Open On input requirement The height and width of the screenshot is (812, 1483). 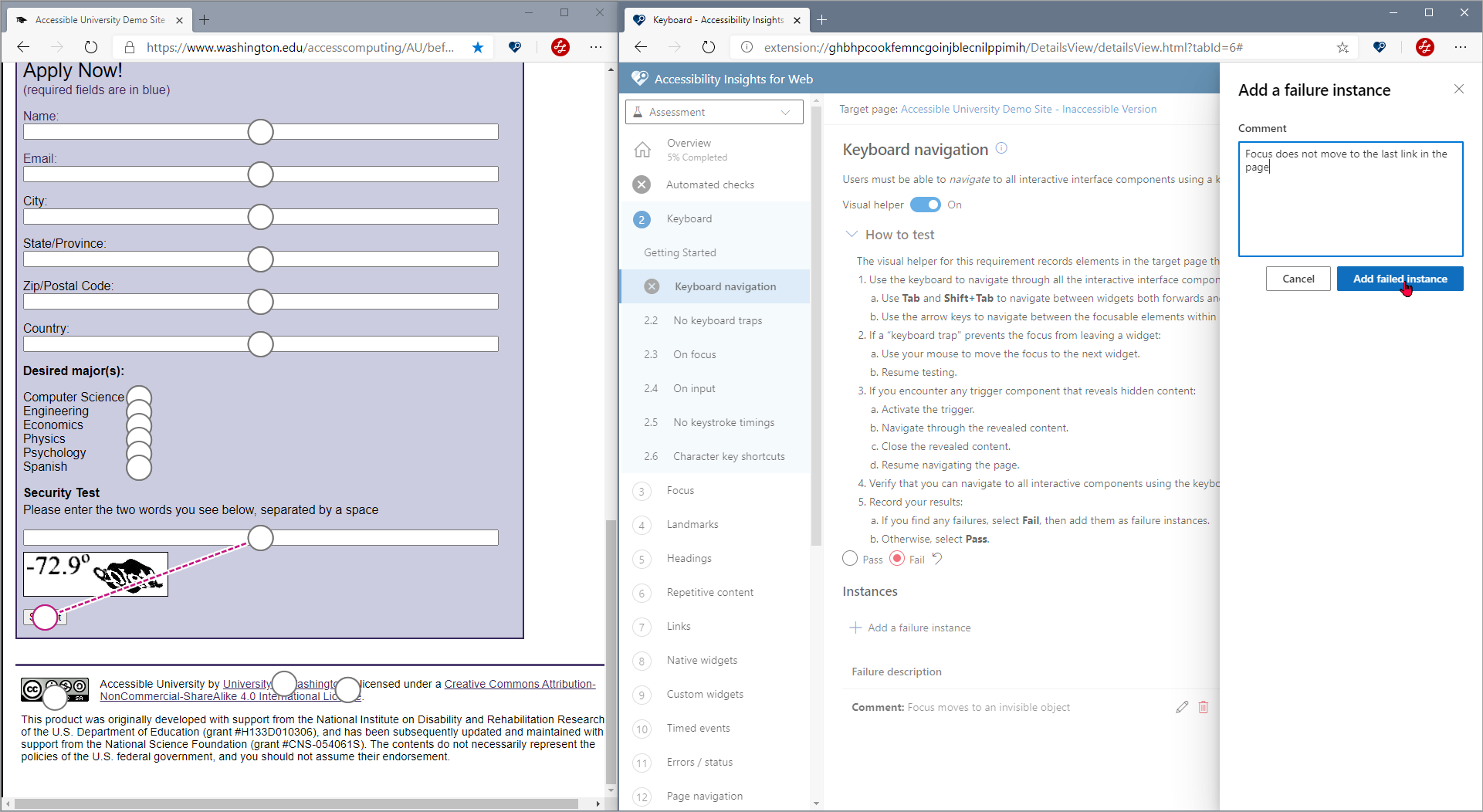pos(715,388)
